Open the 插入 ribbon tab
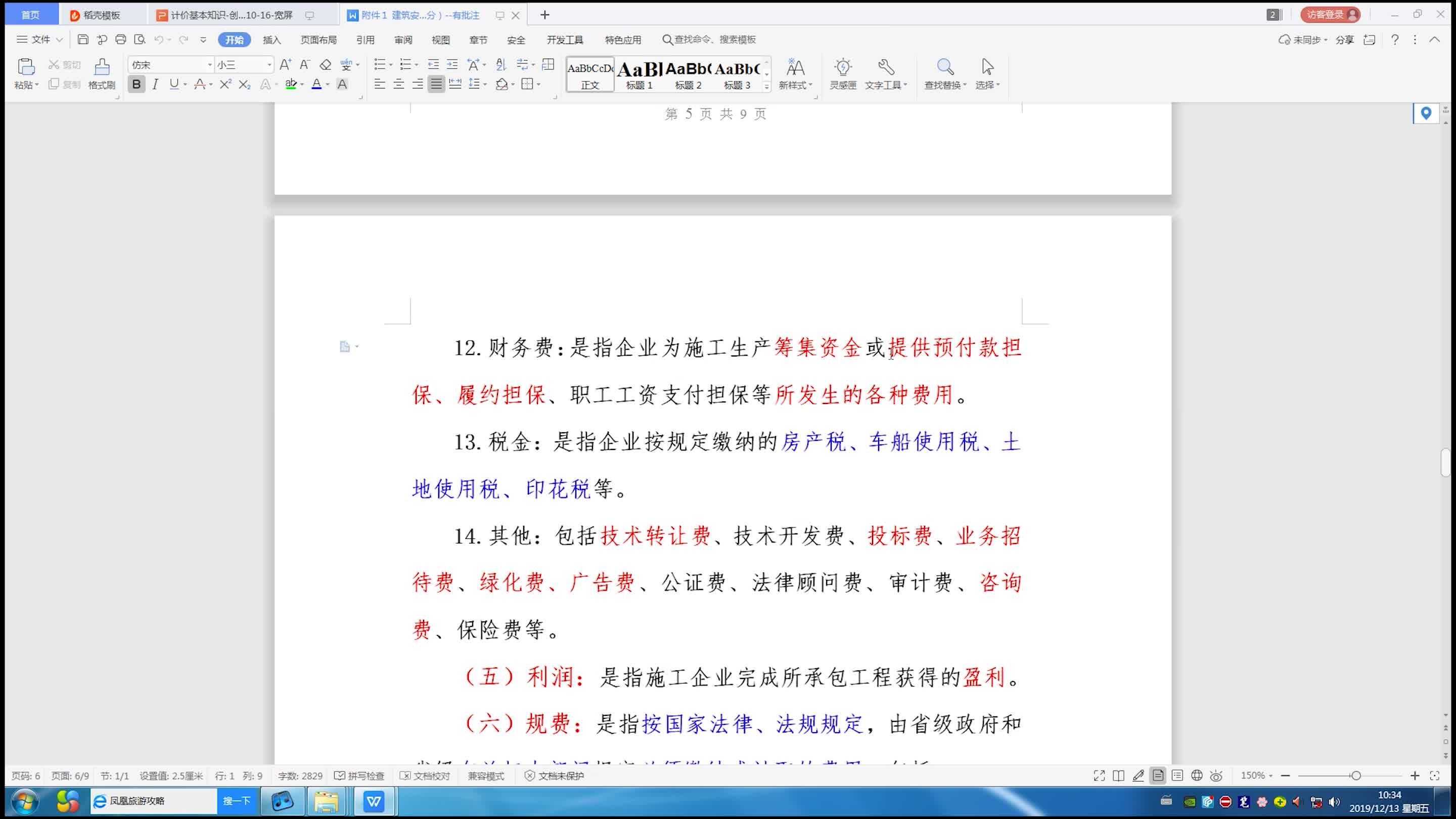The image size is (1456, 819). click(272, 39)
